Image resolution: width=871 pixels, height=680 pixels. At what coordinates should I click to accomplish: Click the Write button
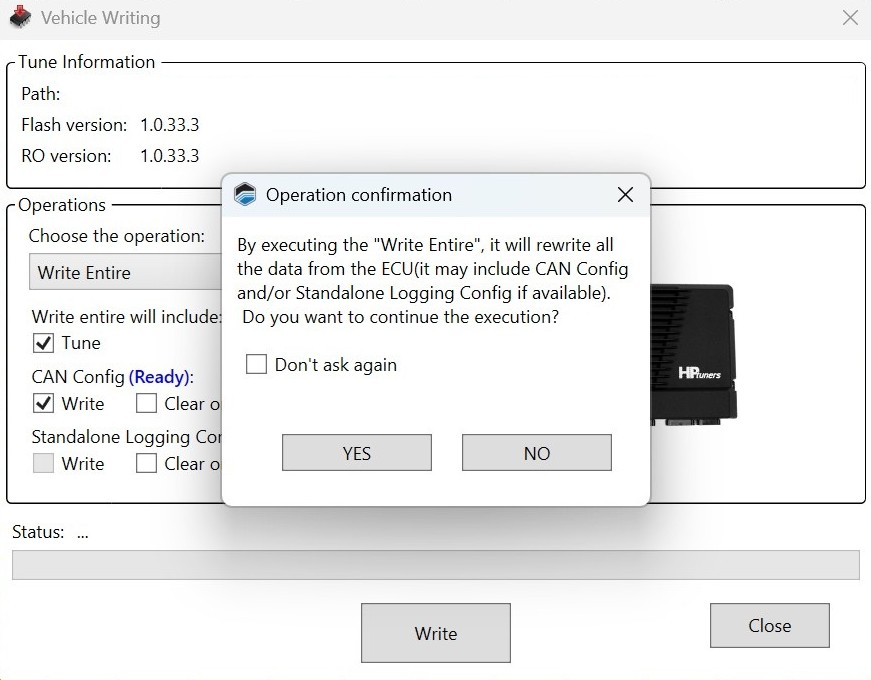(435, 633)
